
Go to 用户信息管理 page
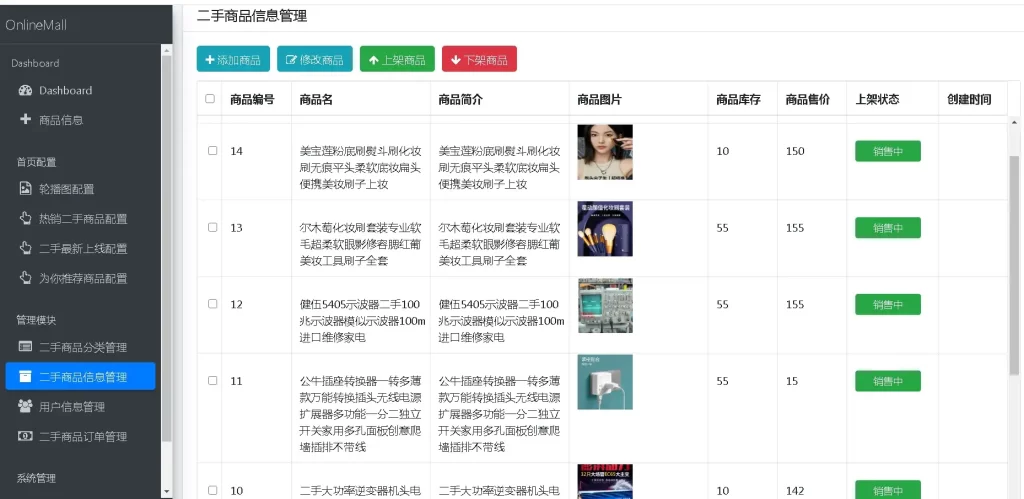[80, 407]
